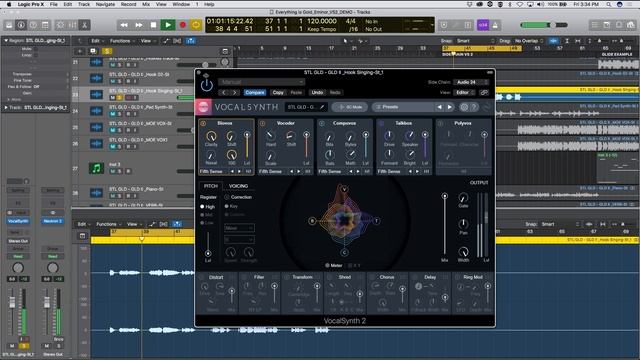Click the Compare button

[x=255, y=92]
